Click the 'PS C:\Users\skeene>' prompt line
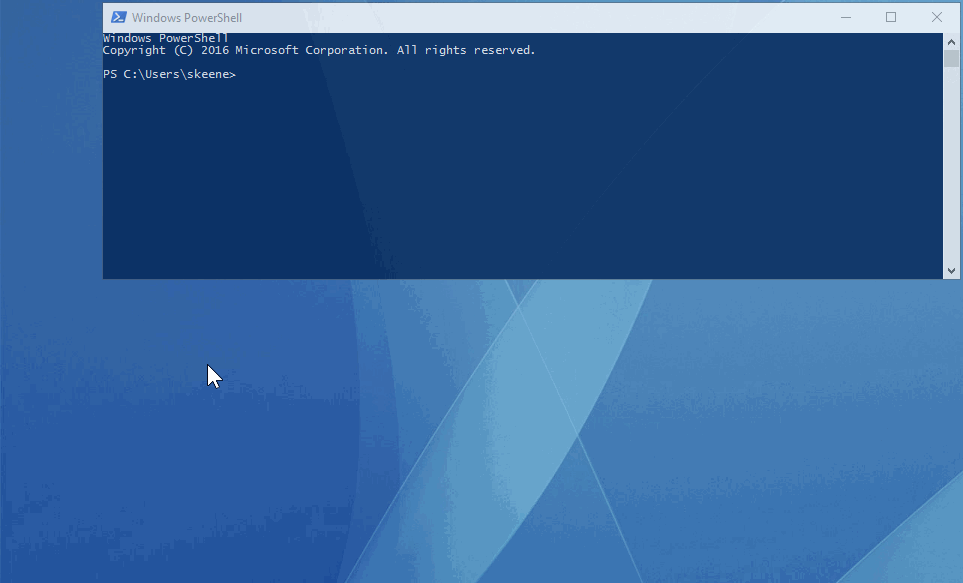963x583 pixels. pos(170,74)
